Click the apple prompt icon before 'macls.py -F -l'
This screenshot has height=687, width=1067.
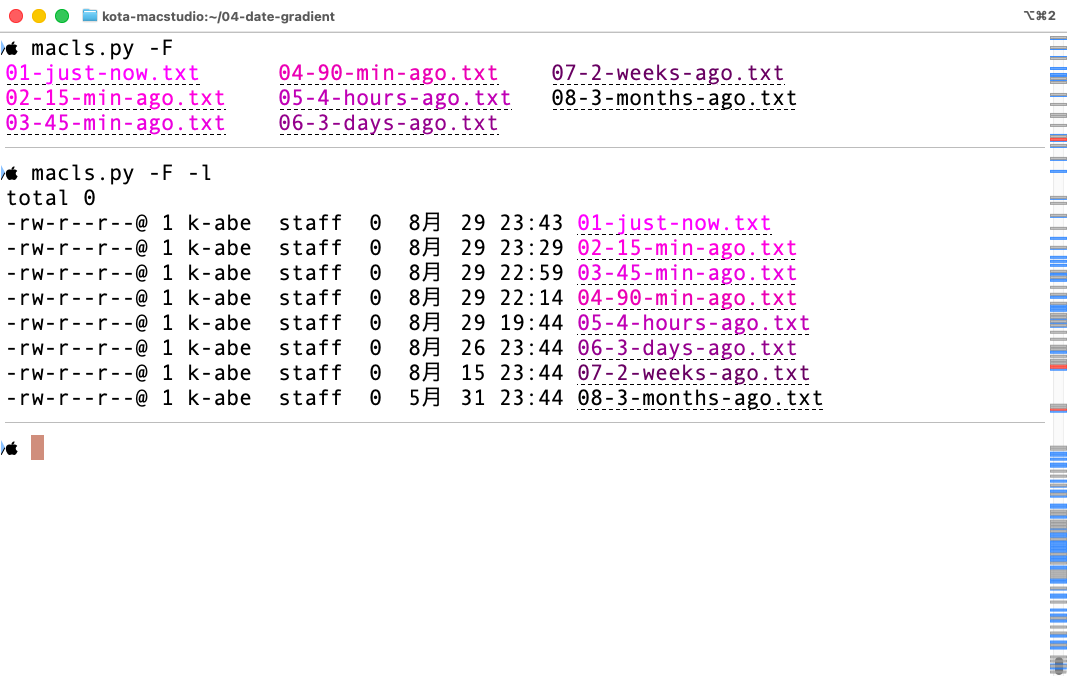click(11, 173)
